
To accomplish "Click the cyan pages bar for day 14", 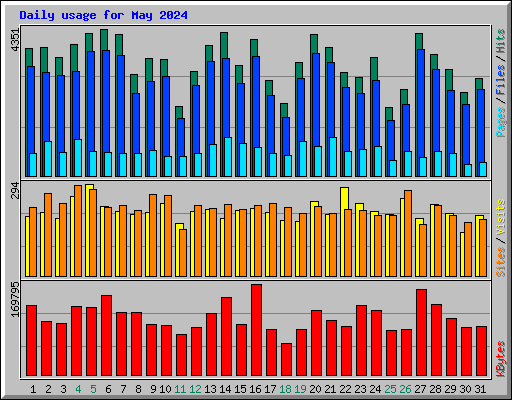I will (228, 157).
